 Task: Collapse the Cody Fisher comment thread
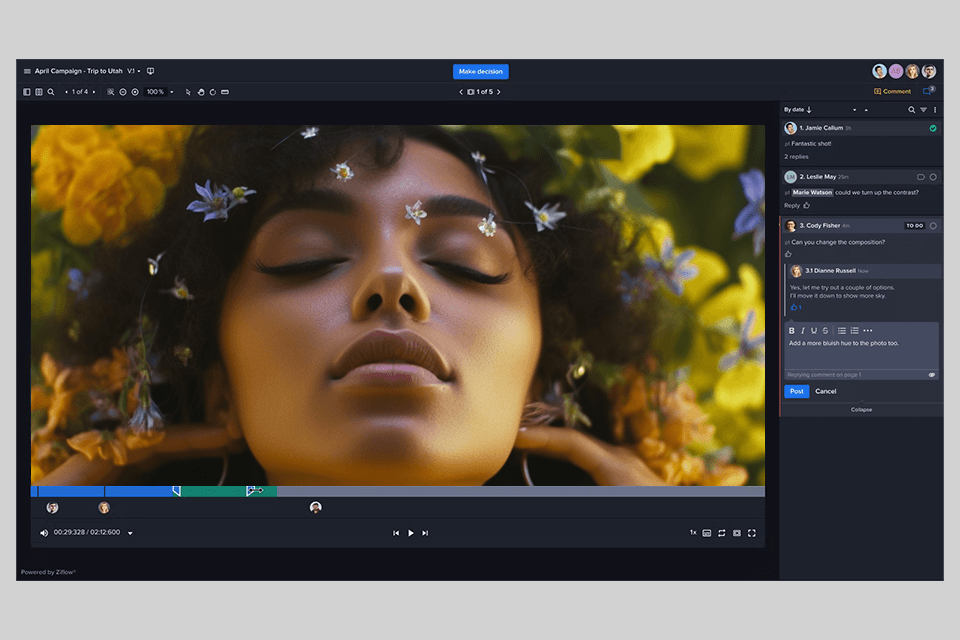pyautogui.click(x=861, y=410)
